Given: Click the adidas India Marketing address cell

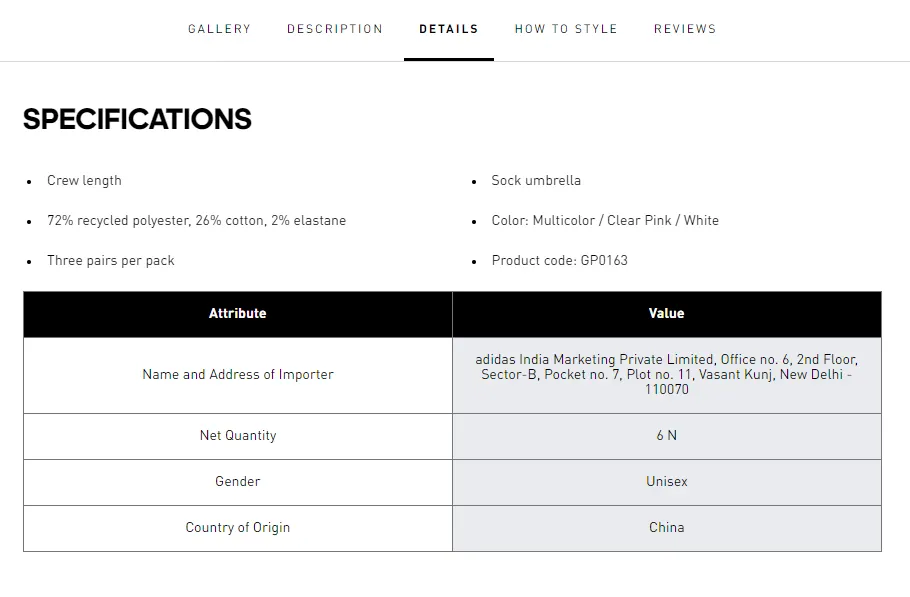Looking at the screenshot, I should (667, 374).
